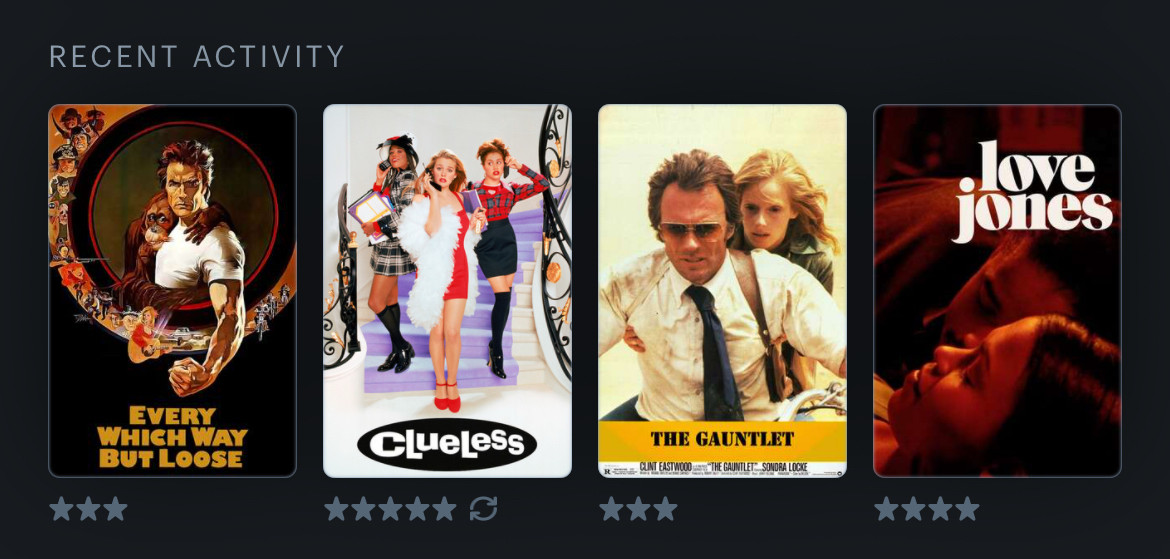Click third star under Every Which Way But Loose
1170x559 pixels.
(115, 509)
